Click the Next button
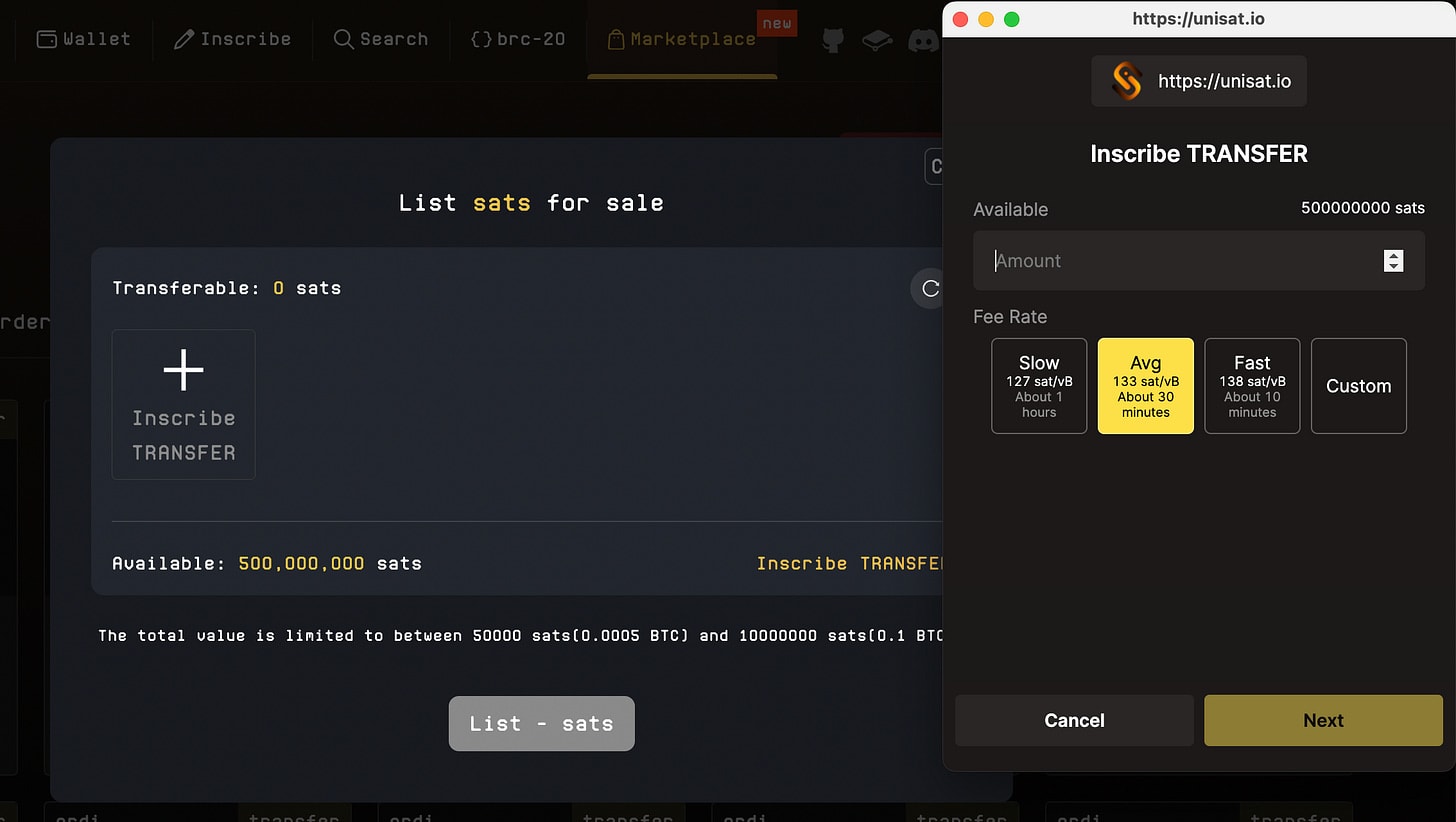 coord(1323,720)
